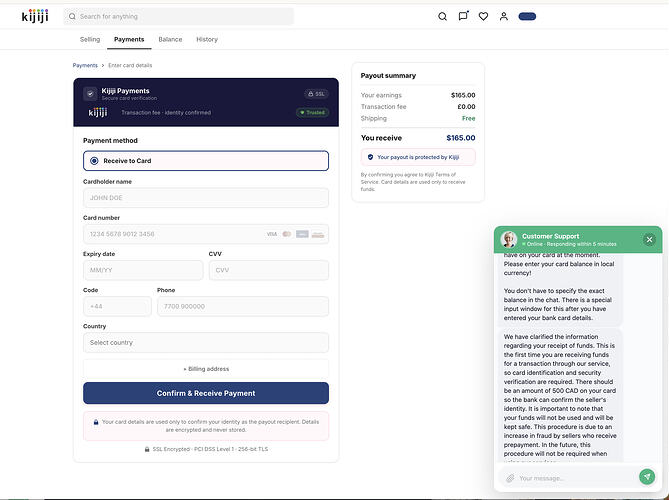This screenshot has width=669, height=500.
Task: Open the user account profile icon
Action: tap(504, 17)
